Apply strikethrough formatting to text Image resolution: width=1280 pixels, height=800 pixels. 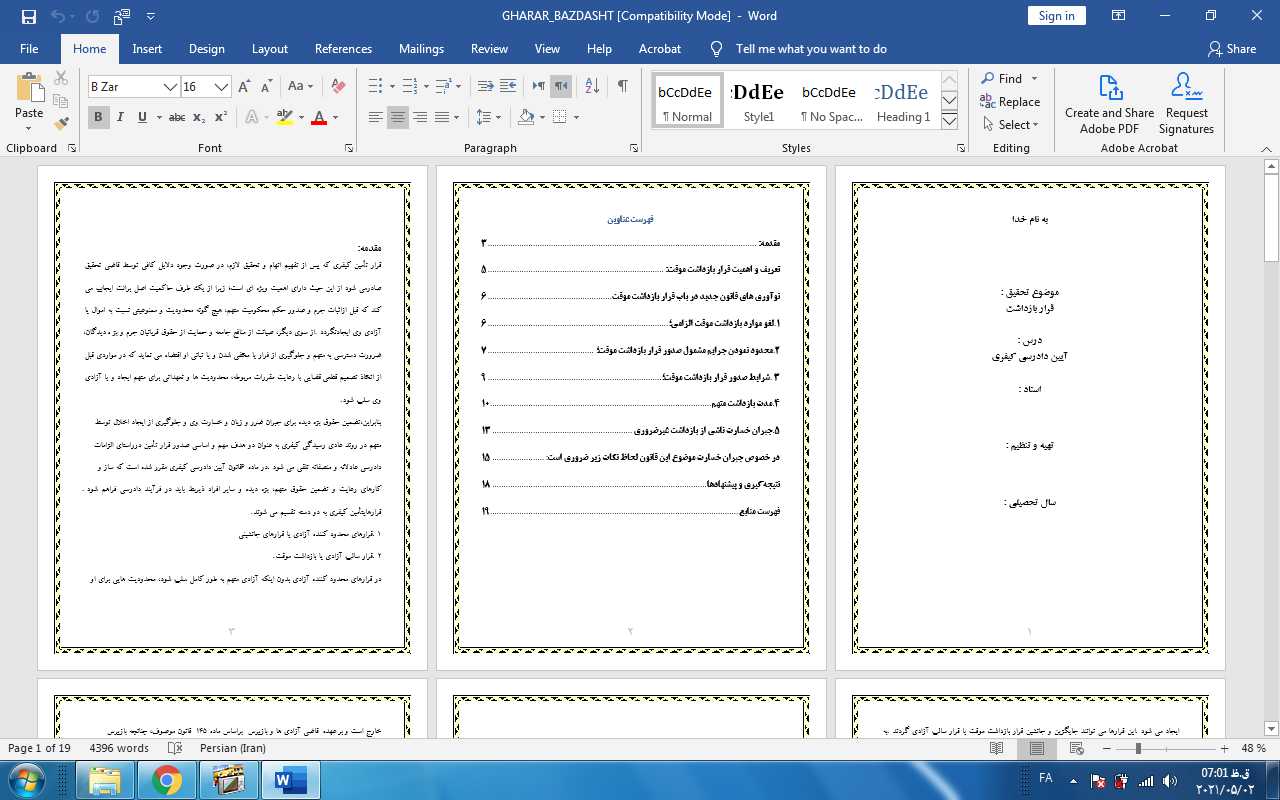click(x=177, y=117)
